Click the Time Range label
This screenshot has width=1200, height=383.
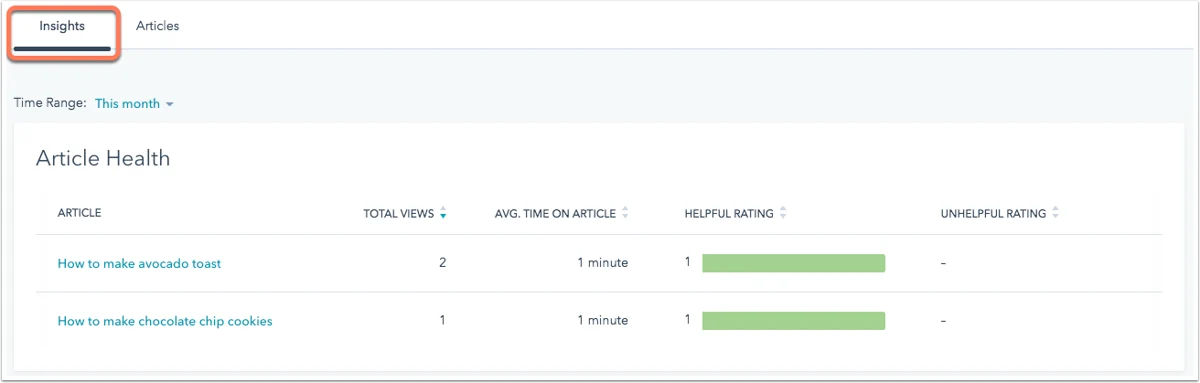tap(50, 104)
